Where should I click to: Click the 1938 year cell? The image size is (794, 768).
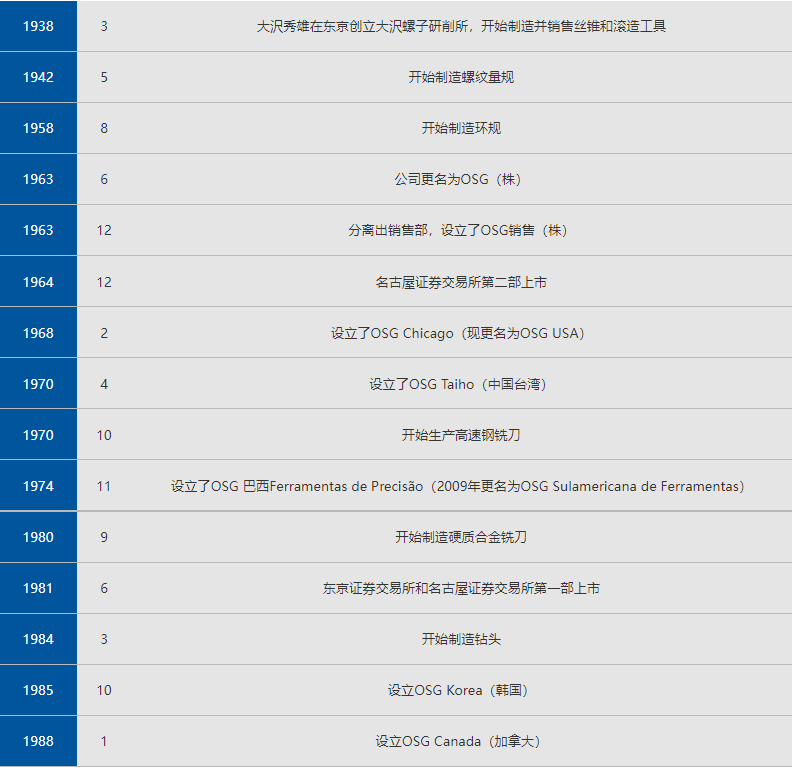38,26
